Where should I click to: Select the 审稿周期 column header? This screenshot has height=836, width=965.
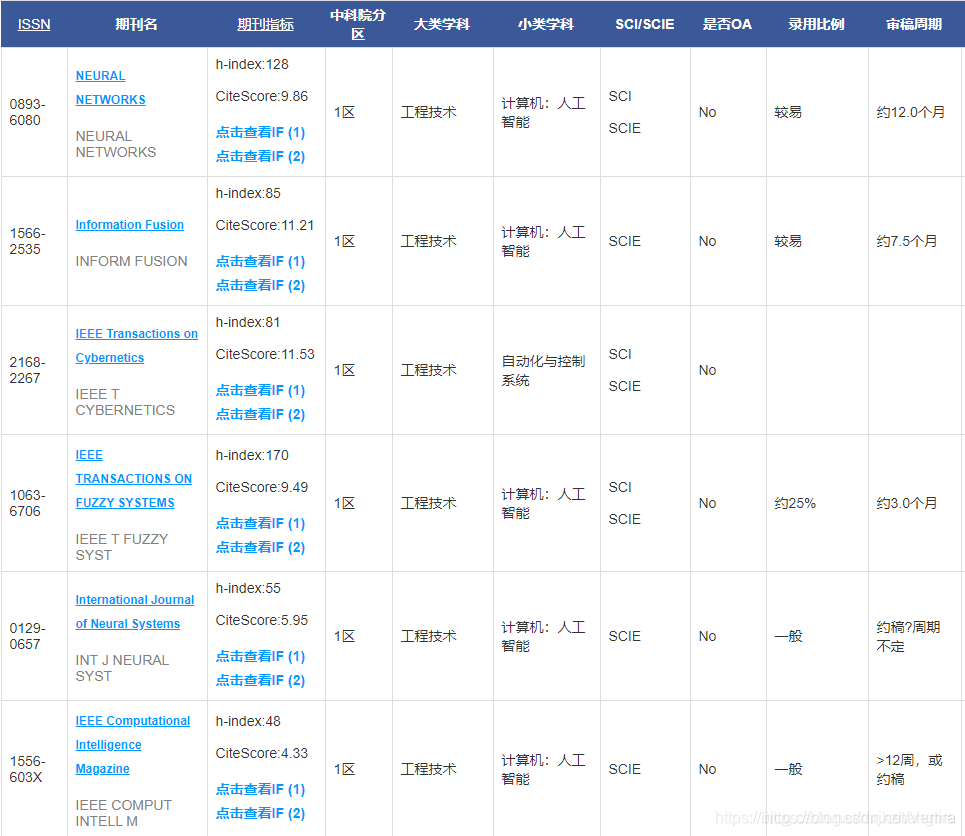(x=914, y=24)
